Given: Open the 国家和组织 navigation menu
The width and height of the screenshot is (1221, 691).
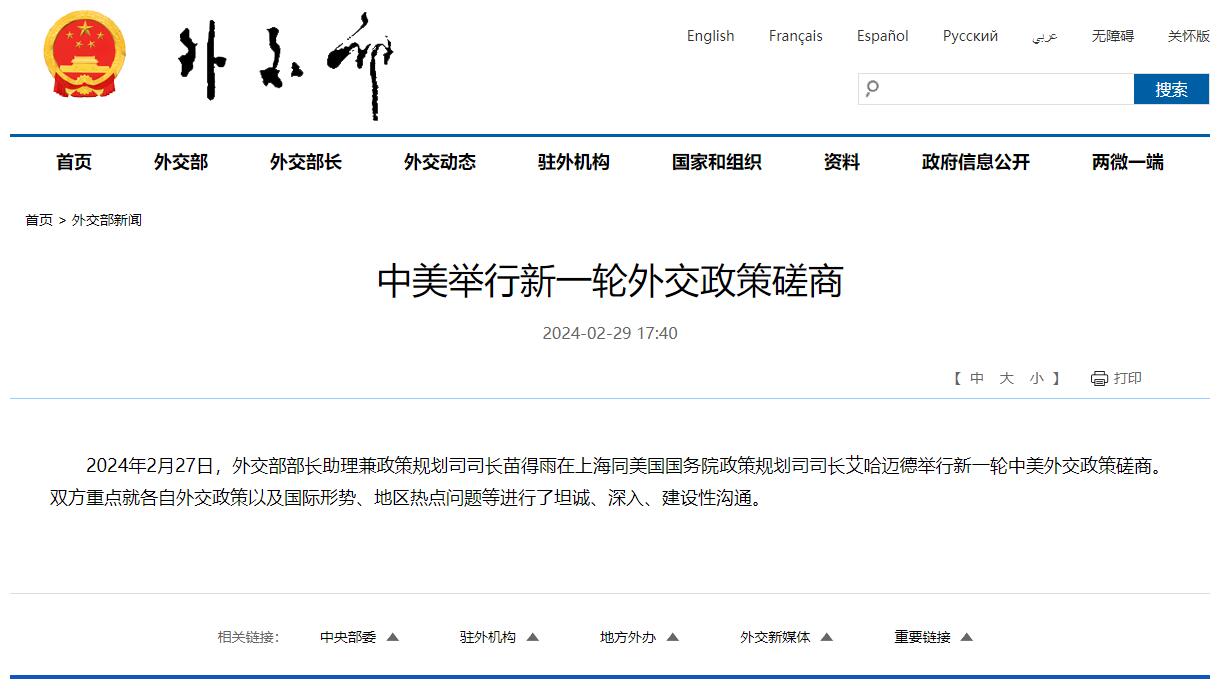Looking at the screenshot, I should click(716, 162).
